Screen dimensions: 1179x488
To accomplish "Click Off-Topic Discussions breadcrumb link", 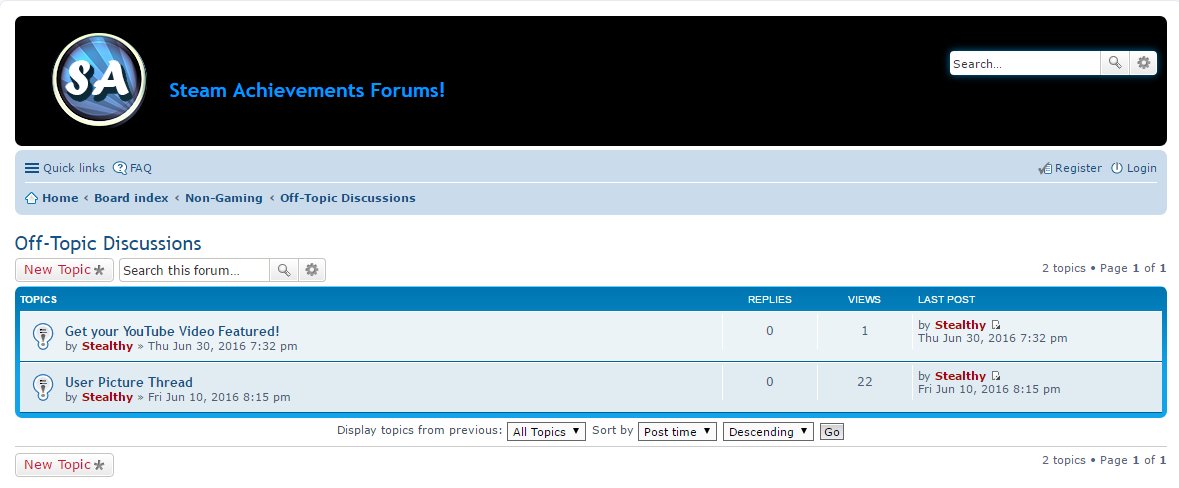I will pos(347,198).
